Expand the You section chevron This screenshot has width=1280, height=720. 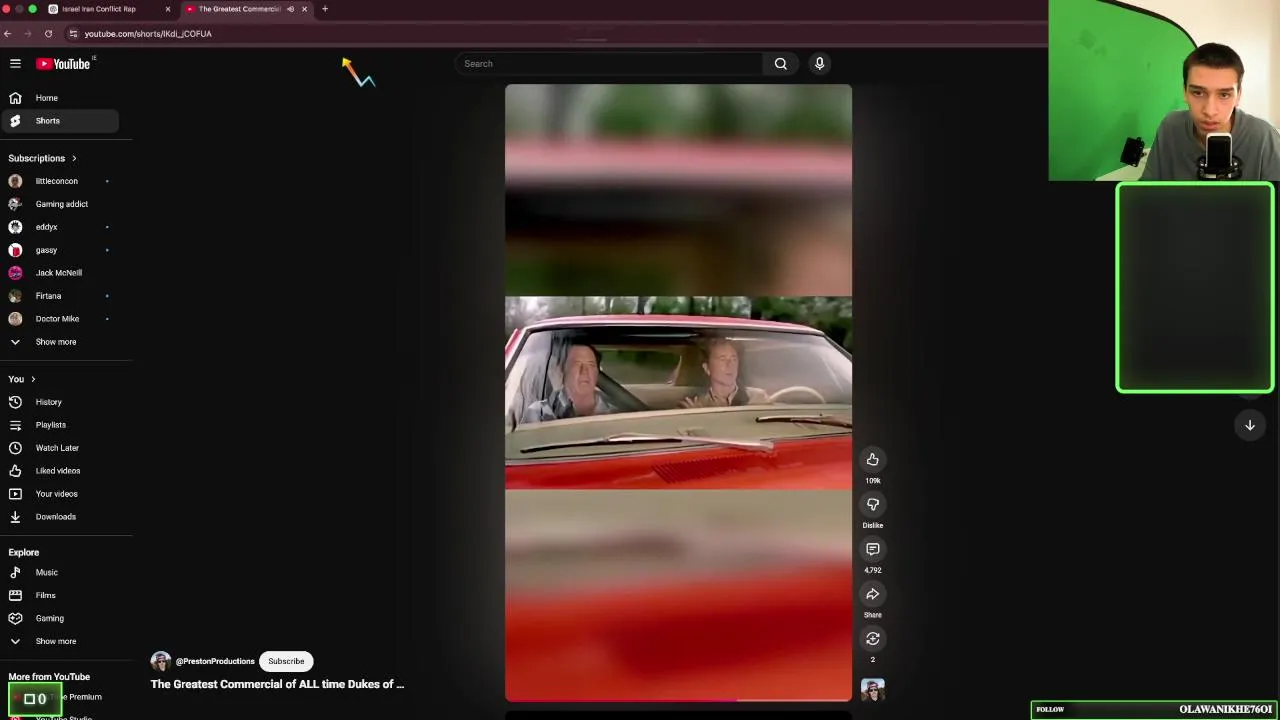point(33,379)
